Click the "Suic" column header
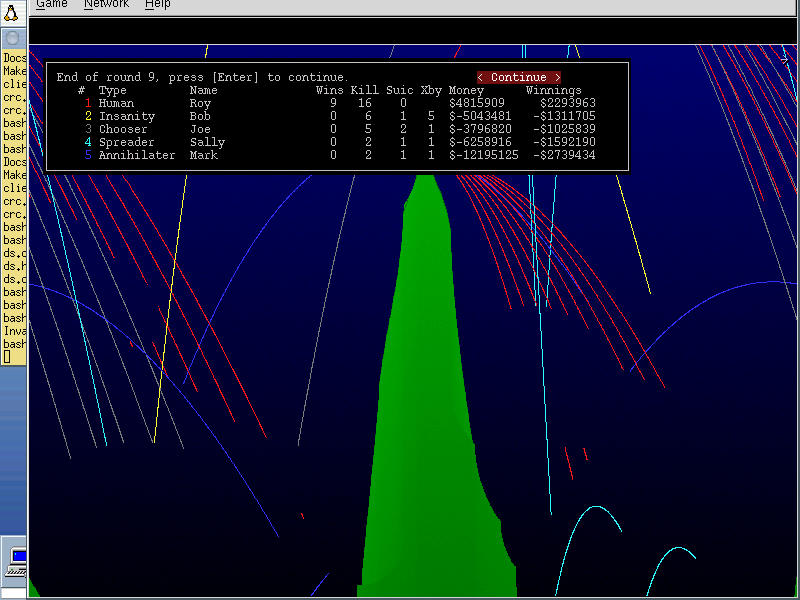Image resolution: width=800 pixels, height=600 pixels. coord(400,90)
